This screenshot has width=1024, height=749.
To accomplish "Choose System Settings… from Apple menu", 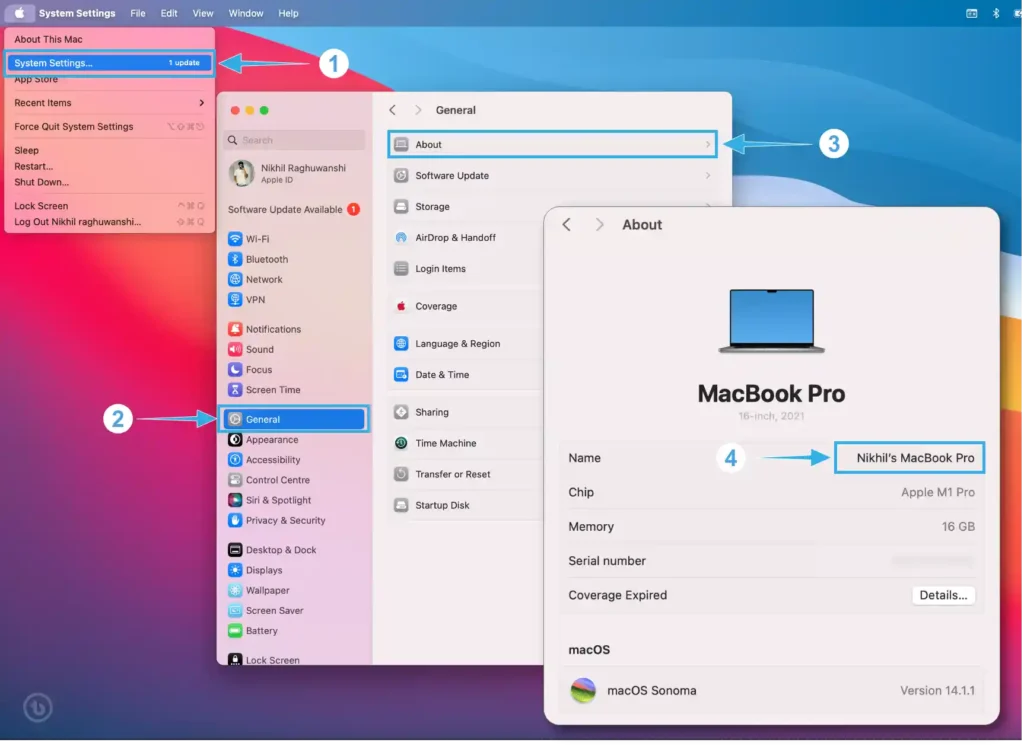I will click(x=109, y=63).
